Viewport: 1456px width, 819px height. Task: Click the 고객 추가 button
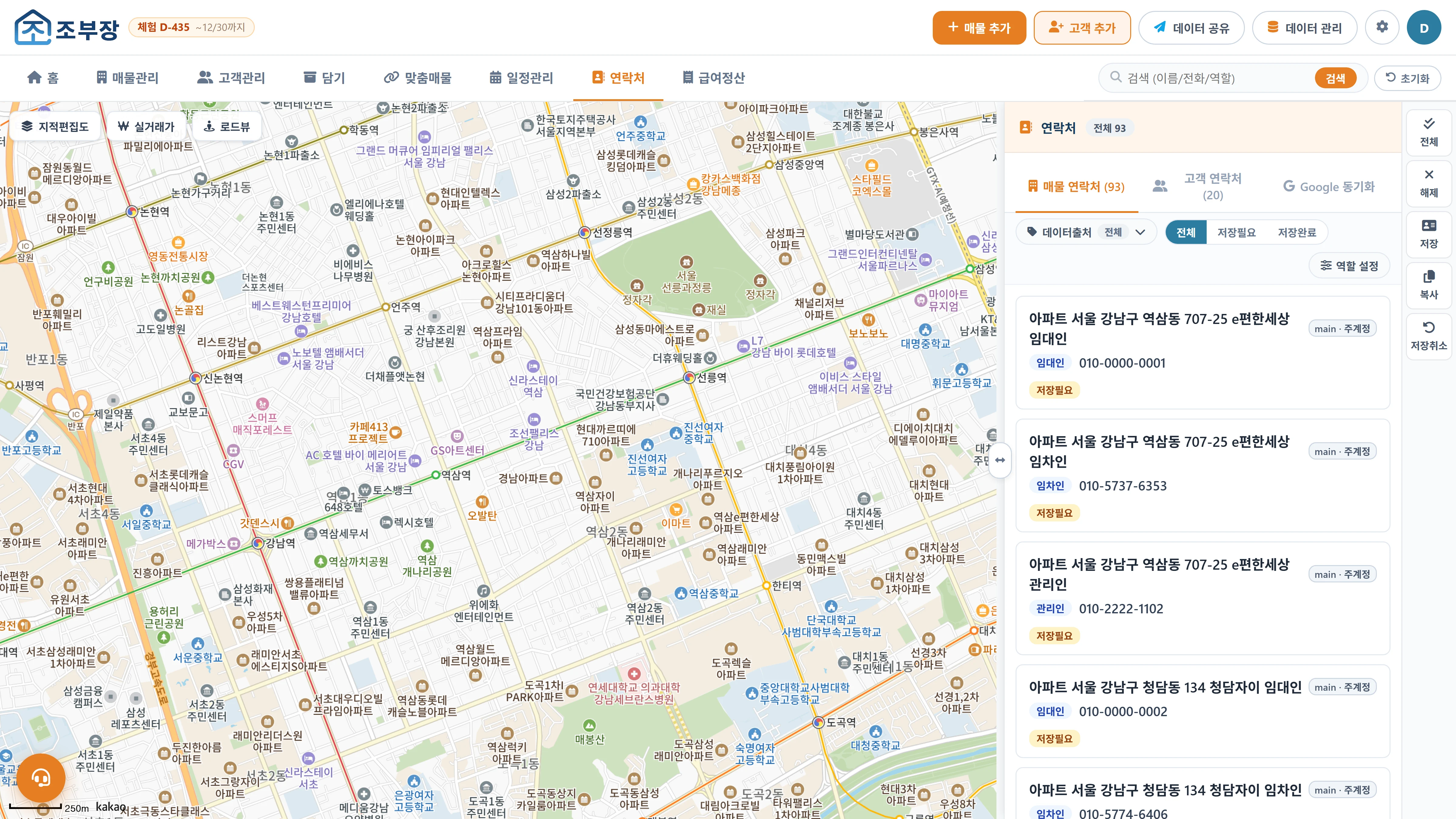(x=1082, y=28)
